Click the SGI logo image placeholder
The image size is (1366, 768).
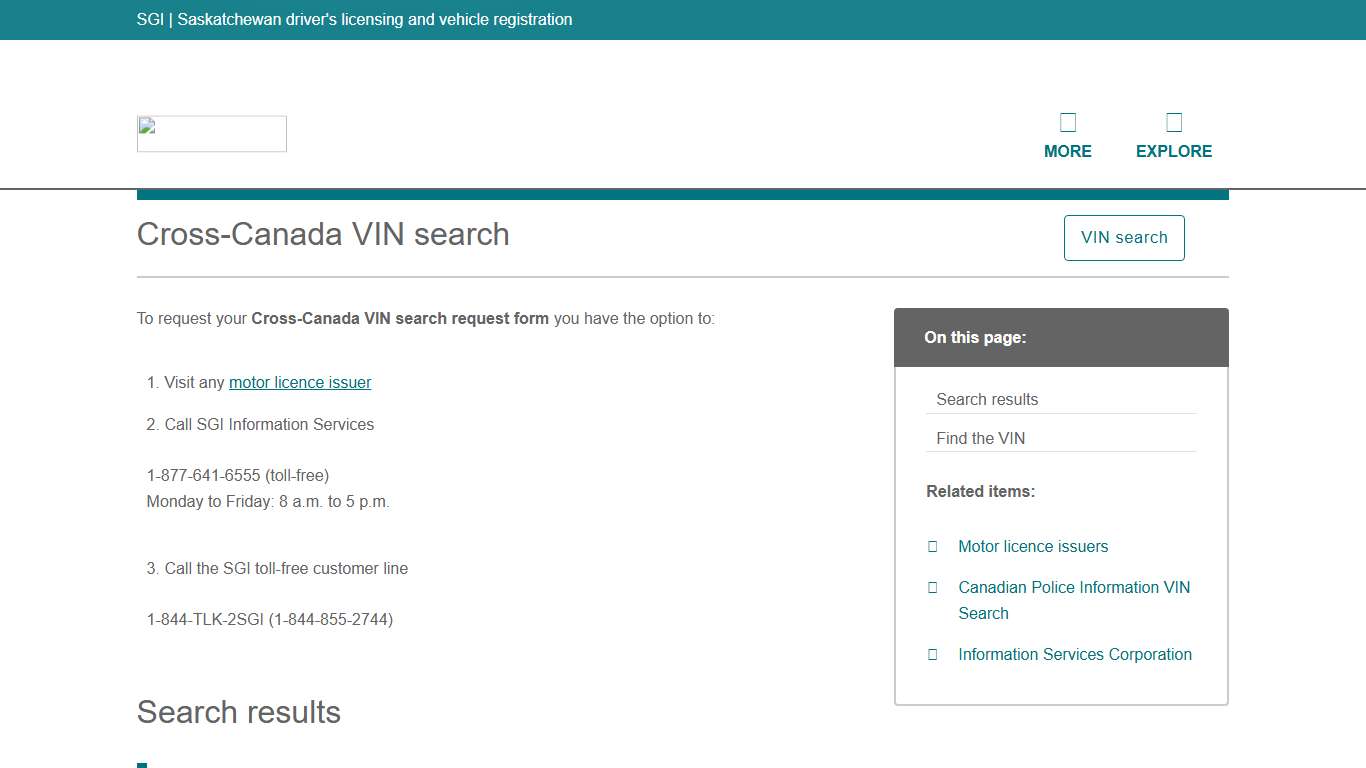pos(211,133)
